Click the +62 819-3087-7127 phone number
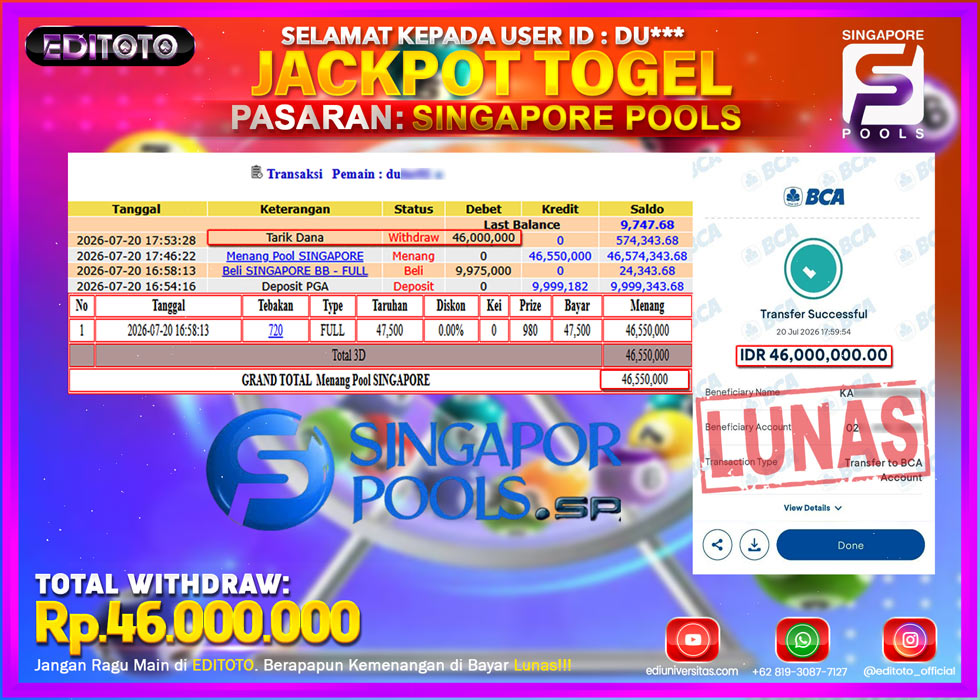The height and width of the screenshot is (700, 980). point(799,672)
